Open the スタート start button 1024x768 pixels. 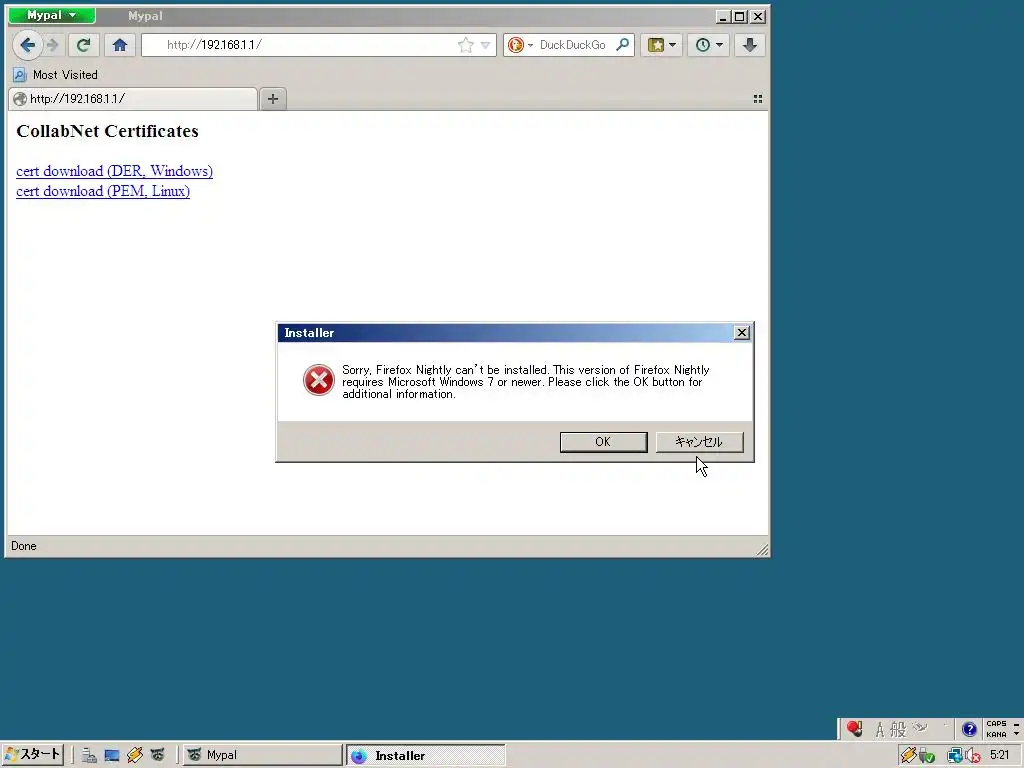tap(33, 755)
